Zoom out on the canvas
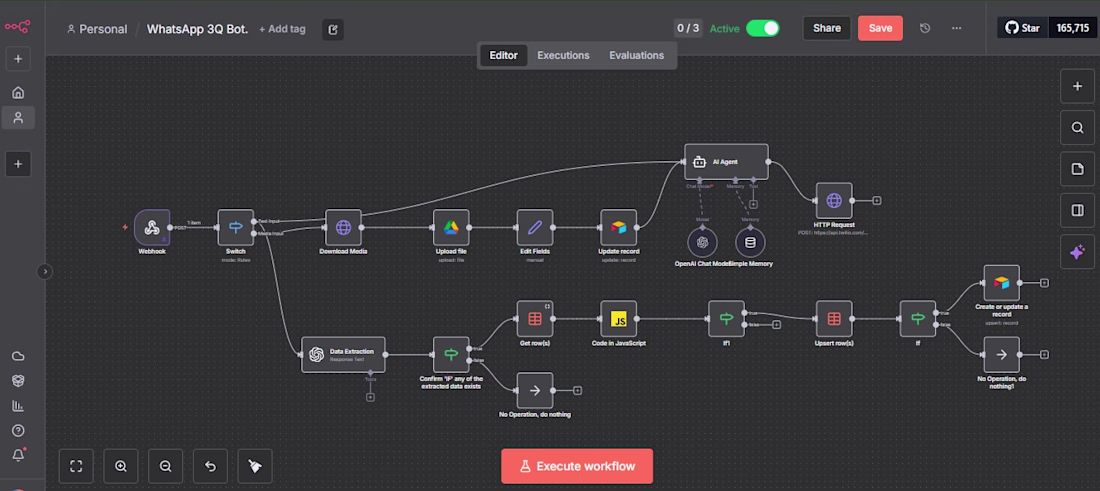Screen dimensions: 1100x491 point(166,466)
